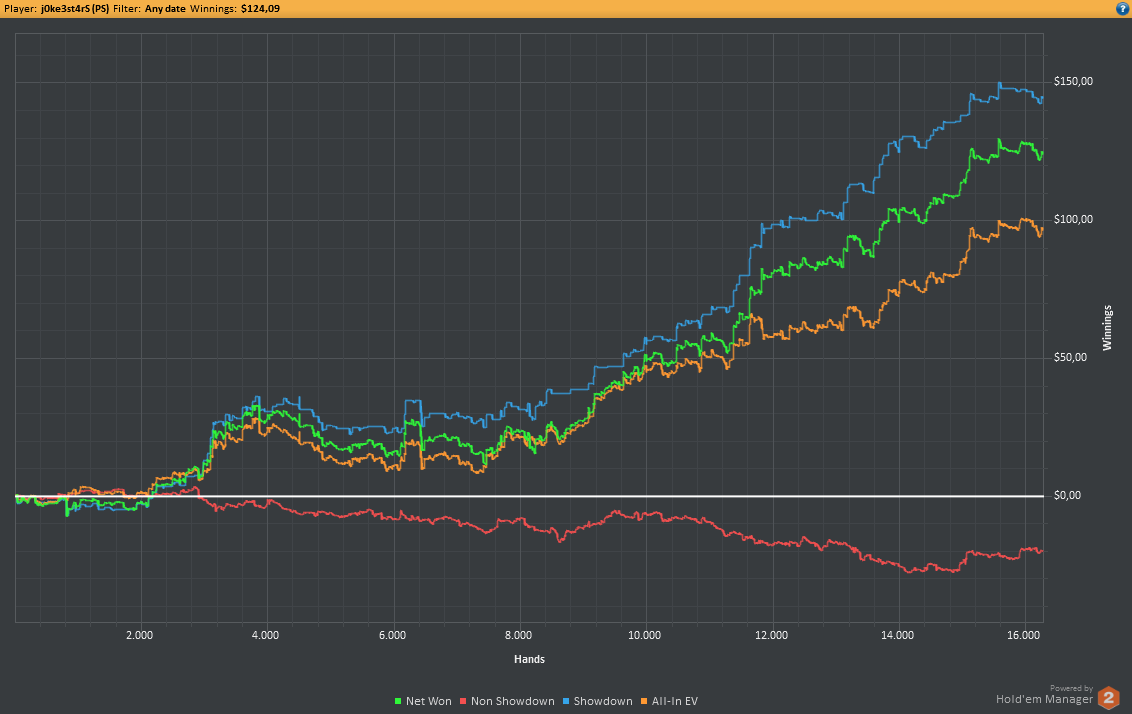Click the 4.000 hands axis label
1132x714 pixels.
265,635
